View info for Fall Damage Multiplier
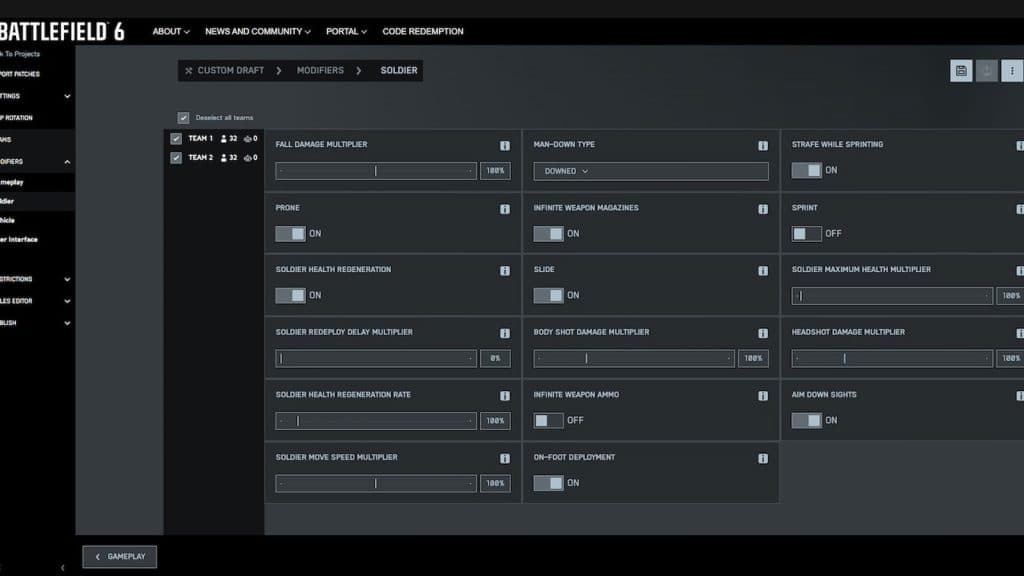Viewport: 1024px width, 576px height. click(505, 144)
